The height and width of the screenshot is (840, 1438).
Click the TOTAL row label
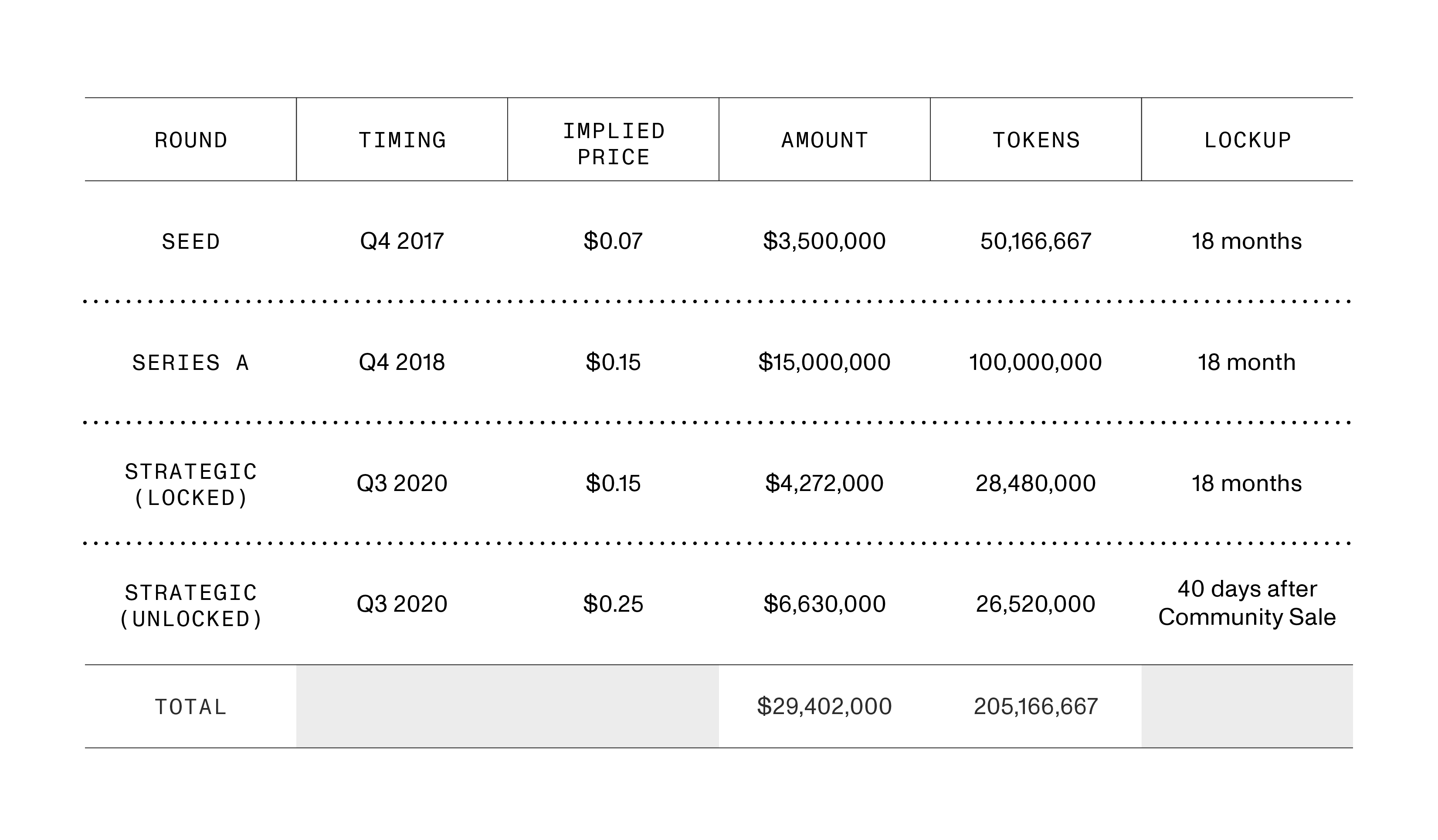[x=190, y=707]
